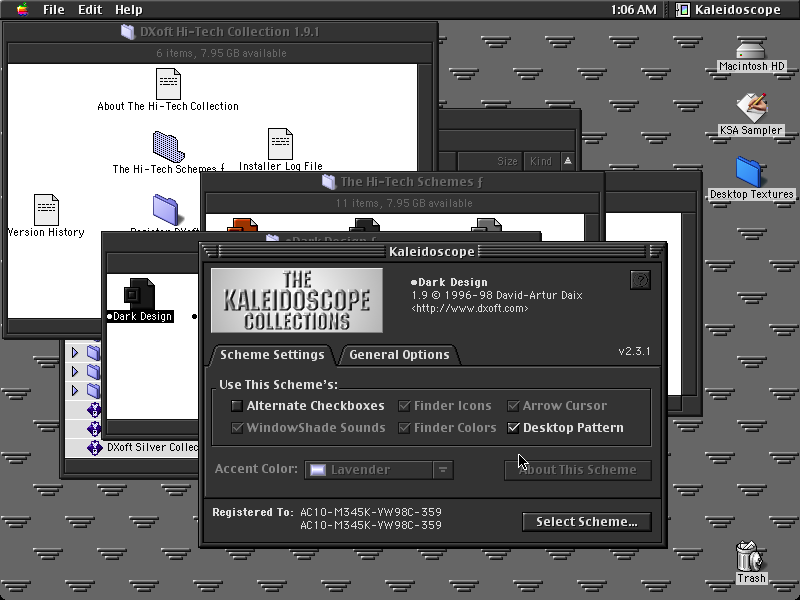
Task: Toggle the Finder Colors checkbox
Action: [405, 428]
